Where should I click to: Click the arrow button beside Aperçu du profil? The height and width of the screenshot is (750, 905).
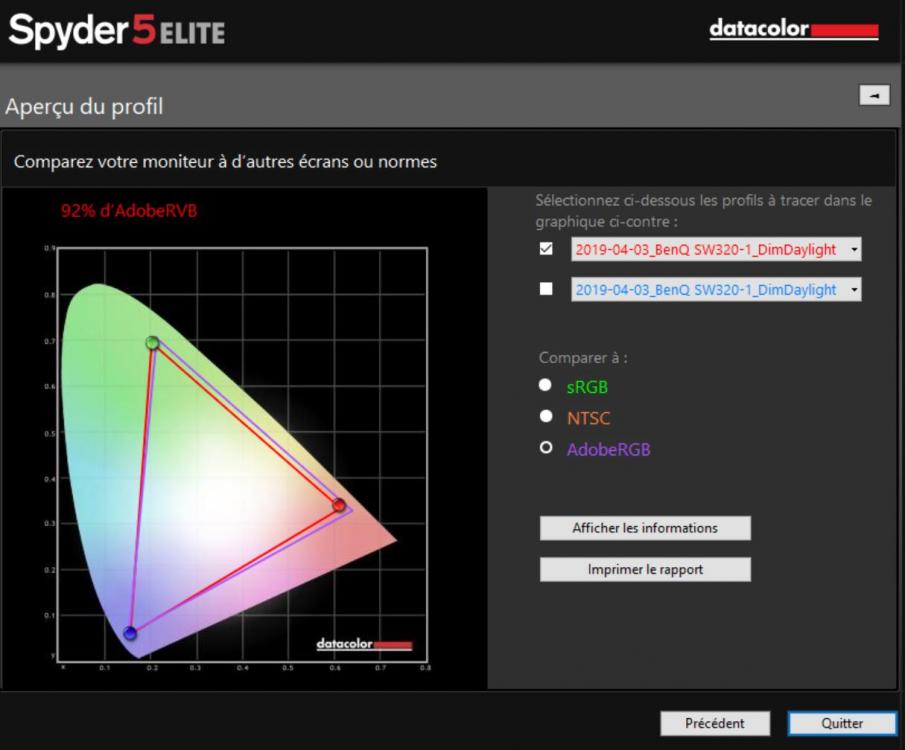(874, 94)
